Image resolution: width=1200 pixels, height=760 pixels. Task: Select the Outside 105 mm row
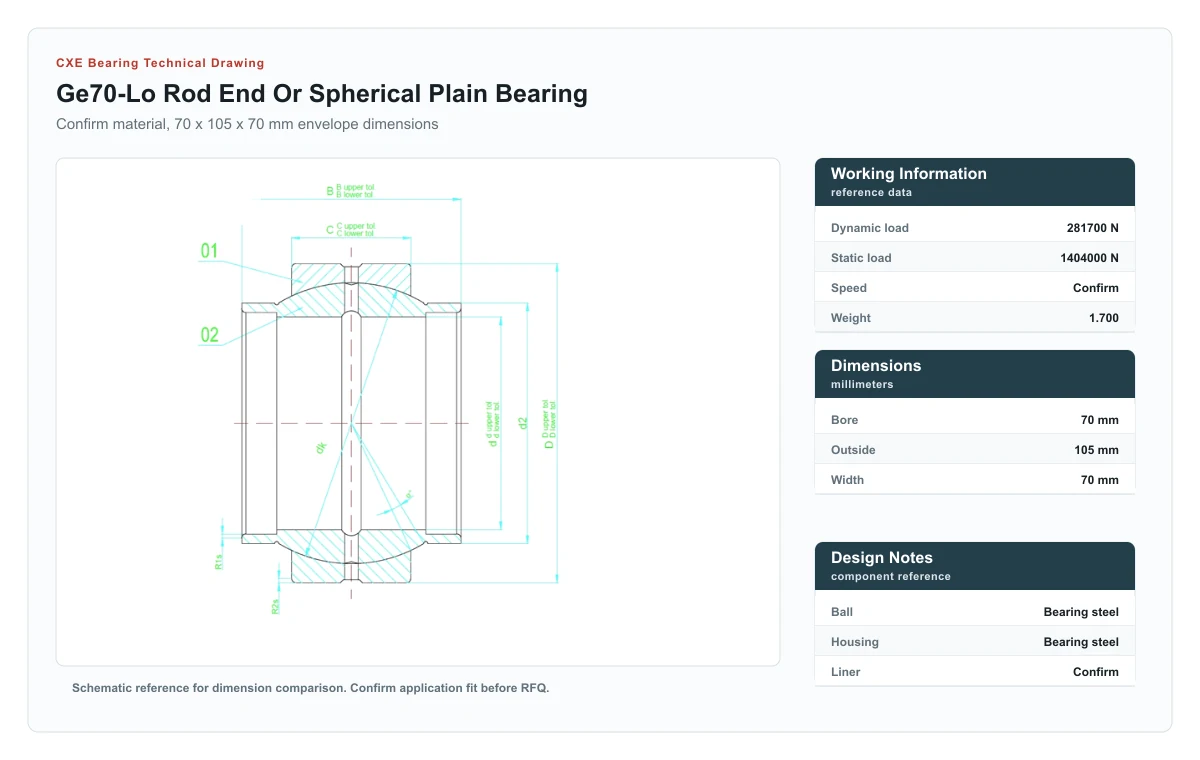[975, 450]
